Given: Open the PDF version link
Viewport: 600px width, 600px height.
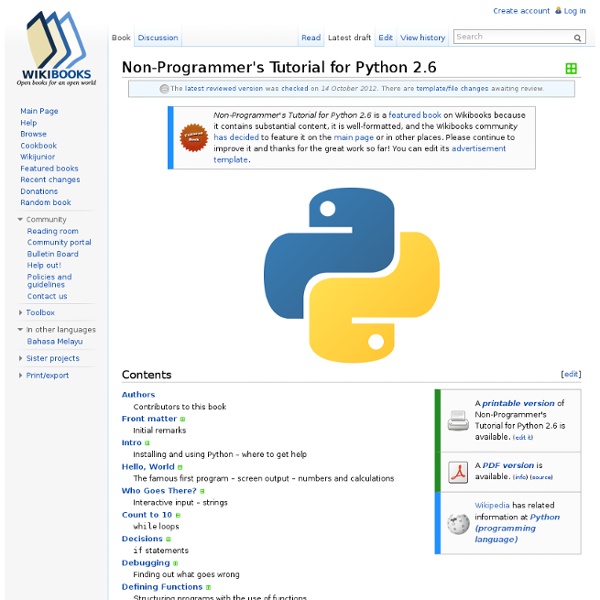Looking at the screenshot, I should pos(508,465).
